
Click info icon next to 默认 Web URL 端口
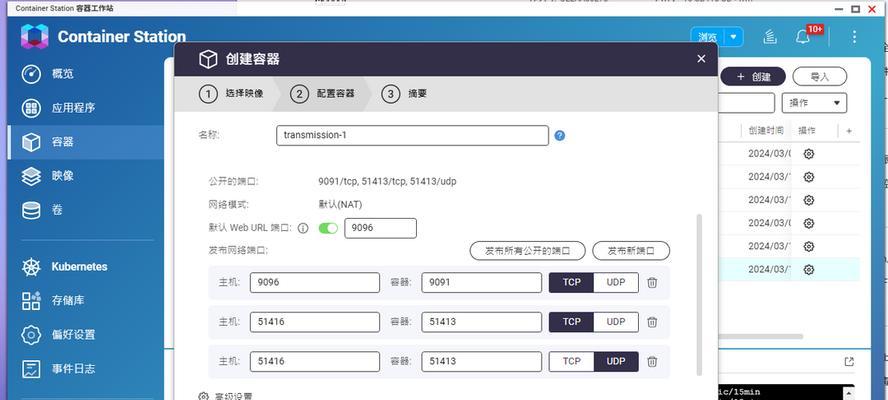[x=303, y=228]
